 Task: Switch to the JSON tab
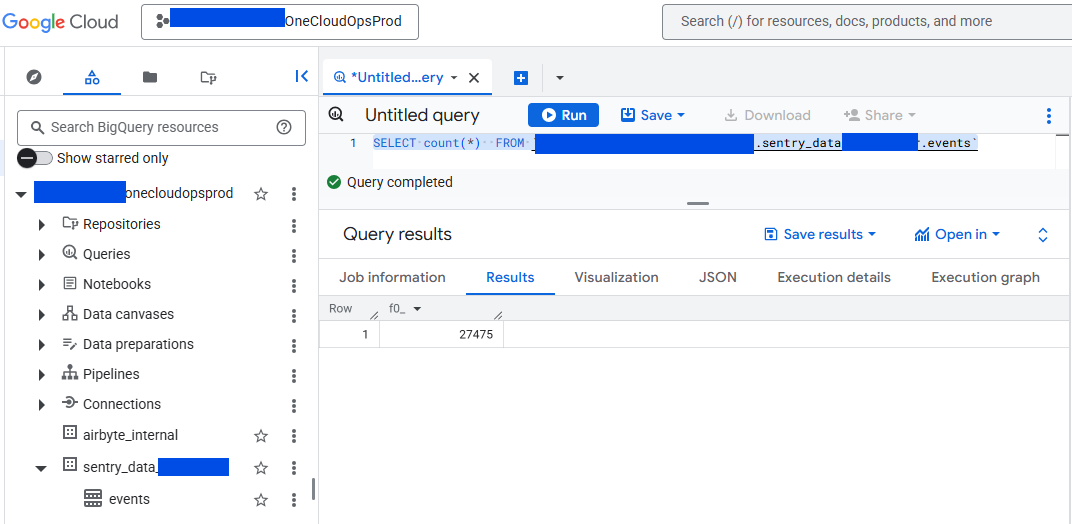[x=718, y=277]
